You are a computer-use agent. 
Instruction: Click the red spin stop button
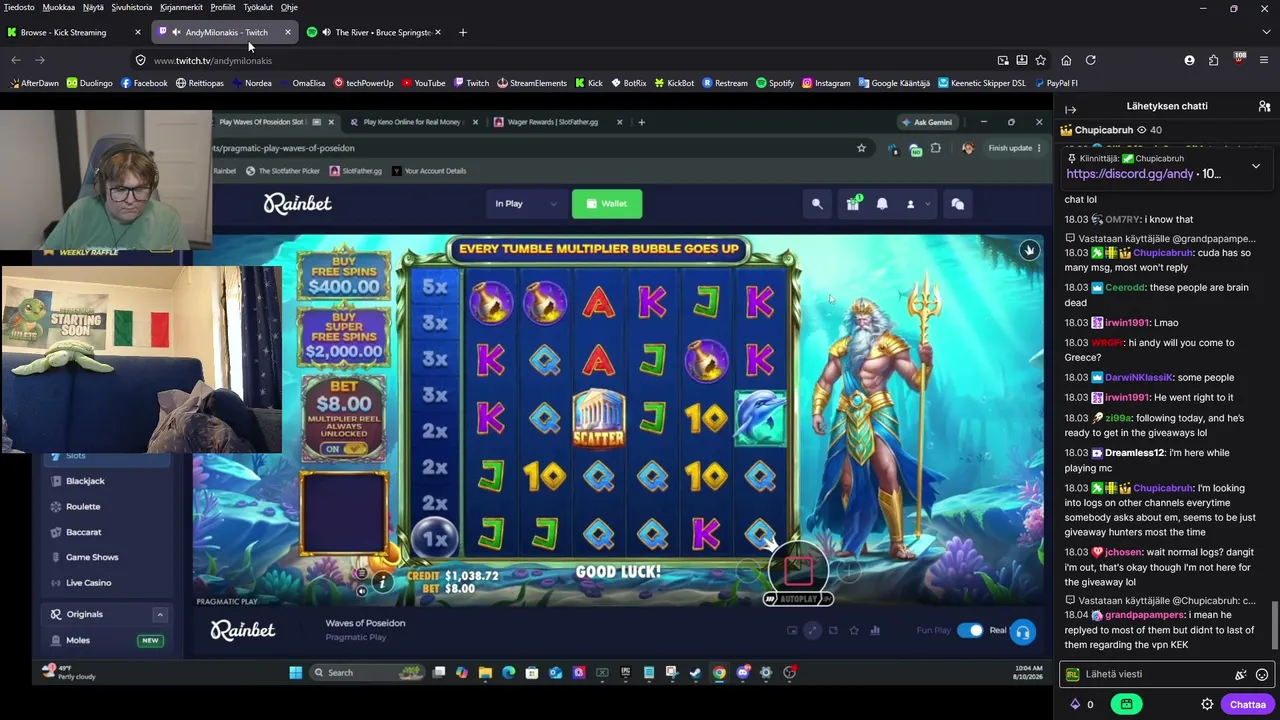click(798, 569)
